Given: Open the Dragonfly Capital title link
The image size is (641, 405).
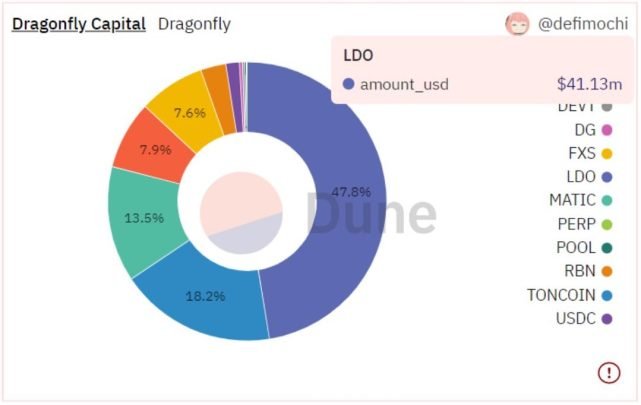Looking at the screenshot, I should (x=79, y=24).
